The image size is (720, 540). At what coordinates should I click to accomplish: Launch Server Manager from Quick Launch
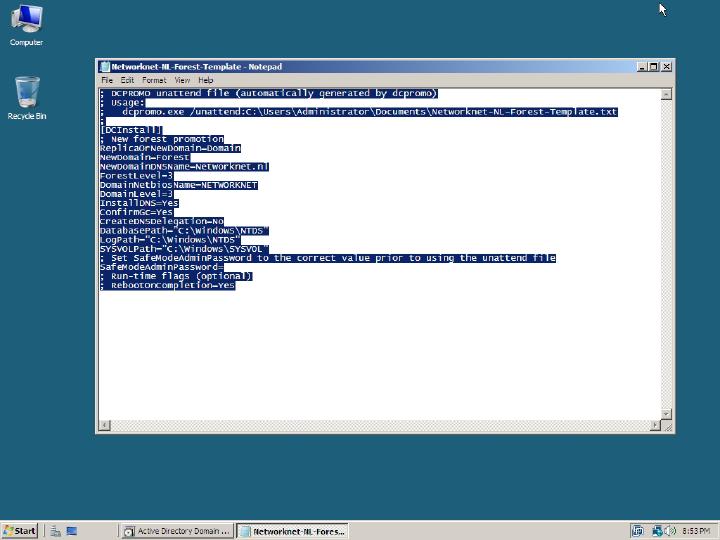tap(56, 531)
